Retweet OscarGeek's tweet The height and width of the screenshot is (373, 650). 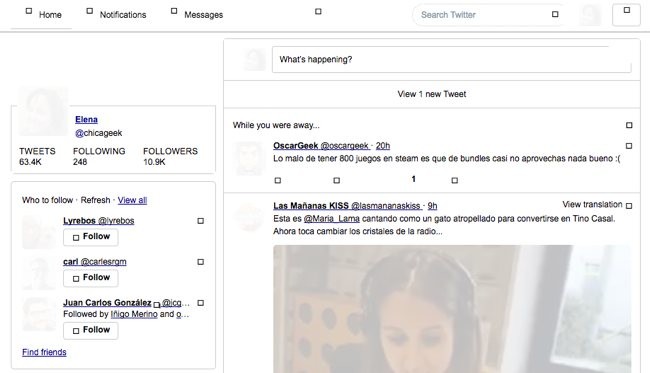(x=337, y=180)
